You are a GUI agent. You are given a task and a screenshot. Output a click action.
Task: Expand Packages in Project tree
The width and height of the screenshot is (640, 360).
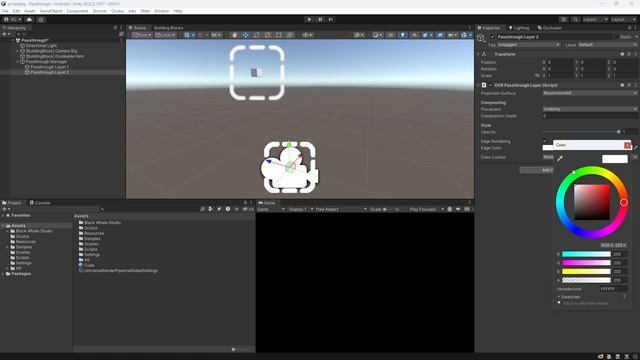[x=3, y=273]
